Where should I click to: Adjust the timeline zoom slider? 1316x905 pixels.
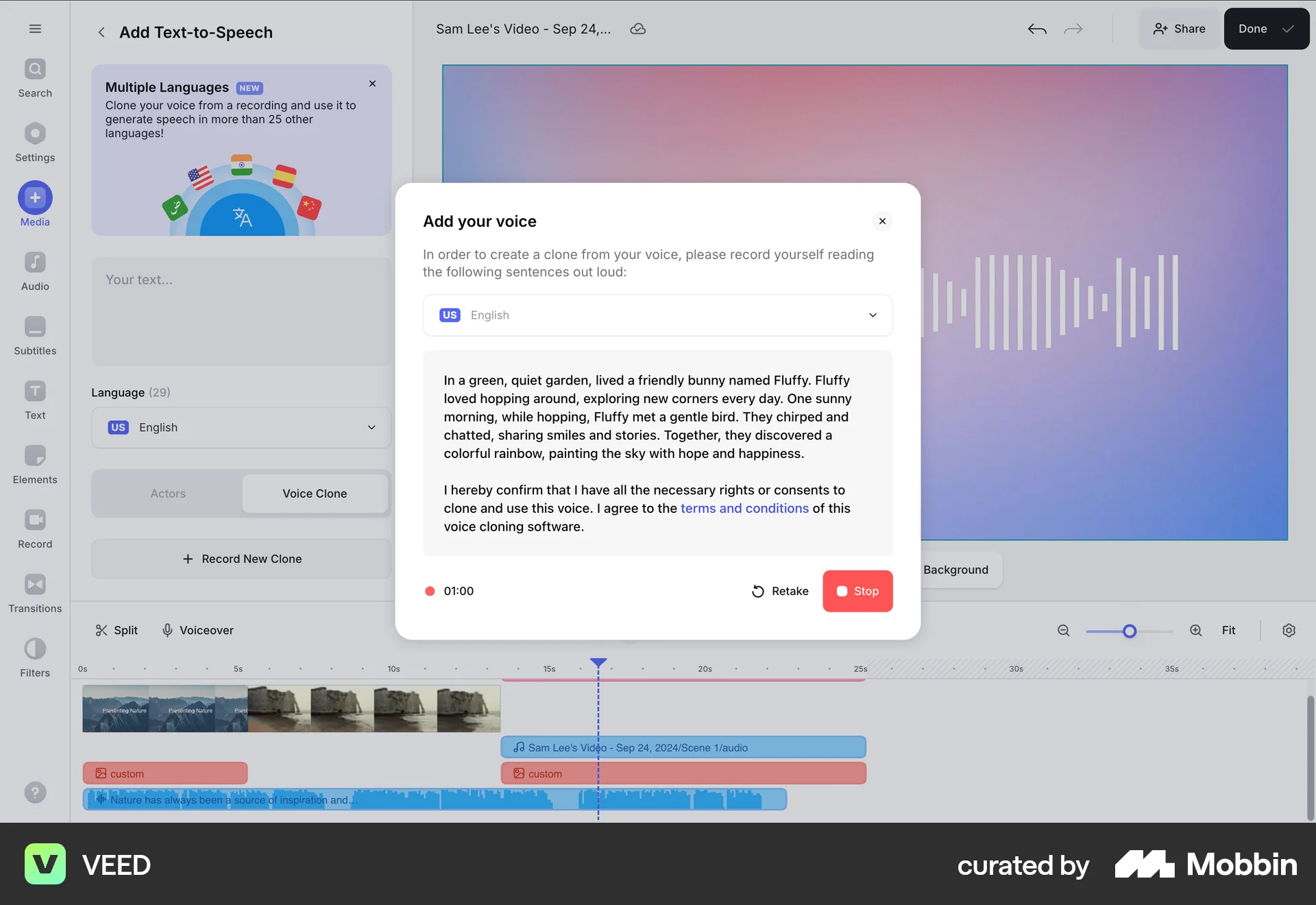[x=1130, y=631]
